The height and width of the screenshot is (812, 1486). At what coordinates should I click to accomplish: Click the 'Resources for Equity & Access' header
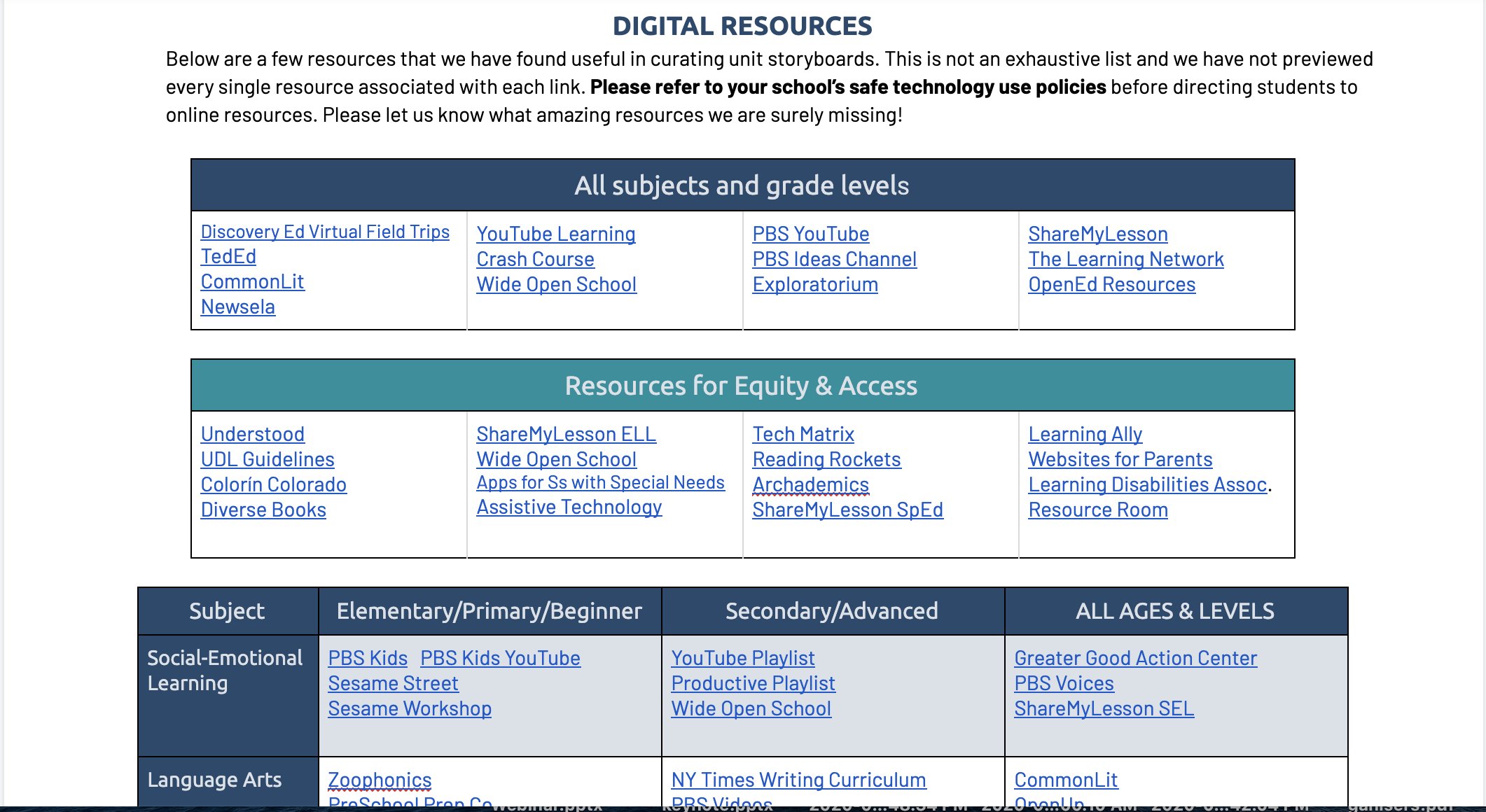(x=742, y=386)
